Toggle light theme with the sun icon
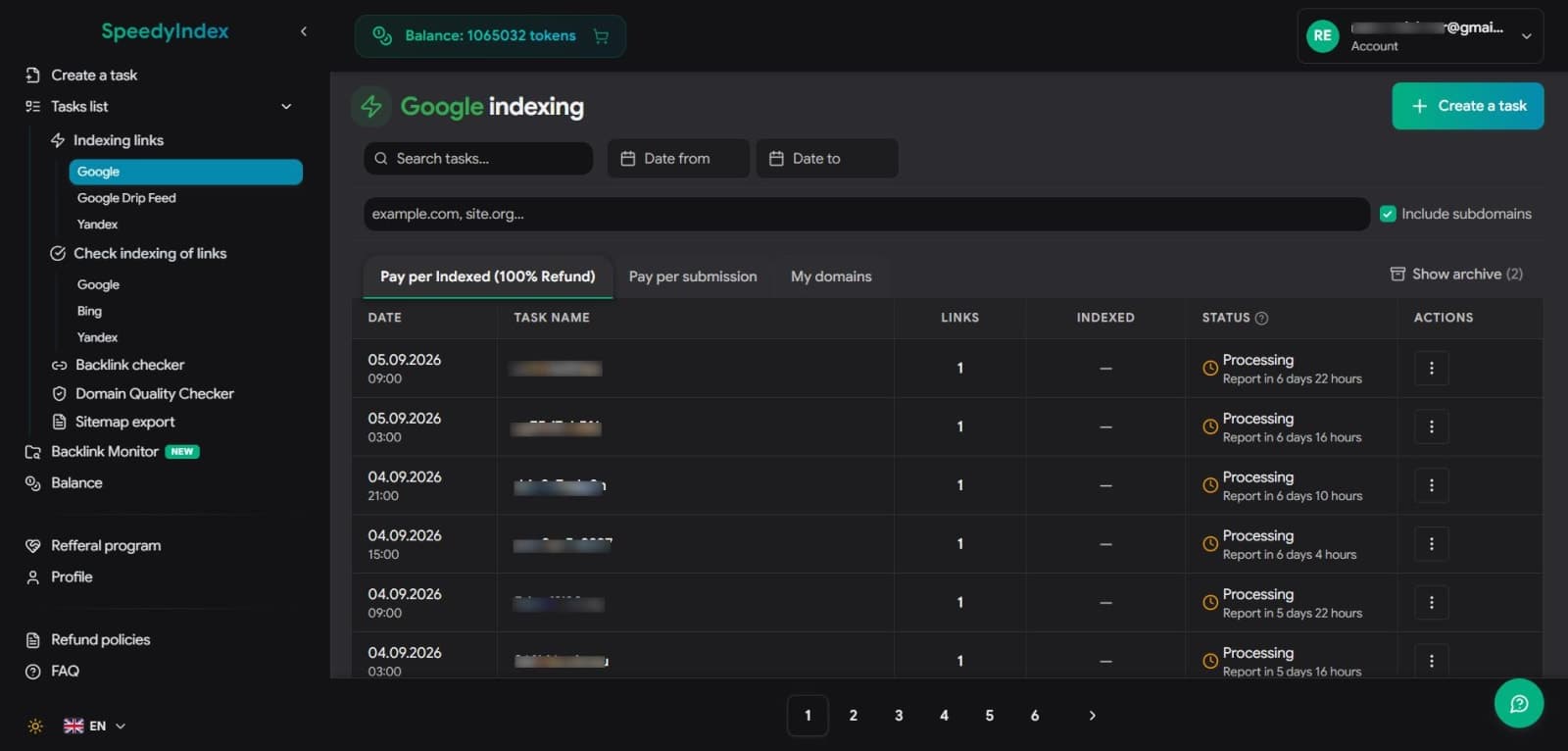 (35, 726)
